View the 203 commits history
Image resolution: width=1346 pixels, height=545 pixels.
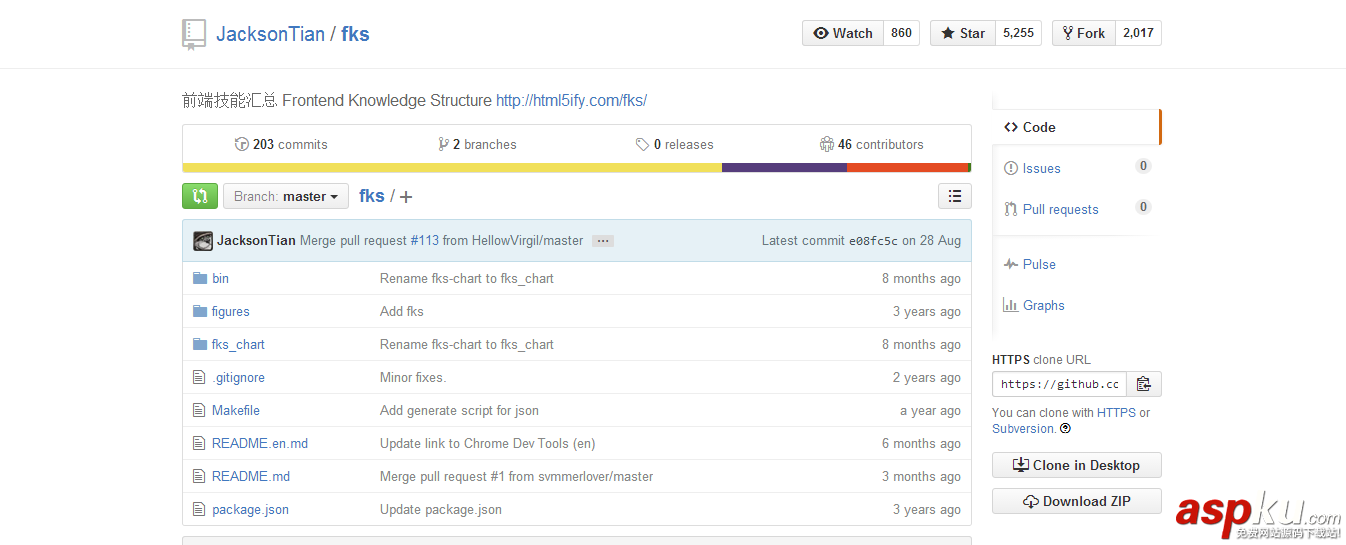coord(281,145)
